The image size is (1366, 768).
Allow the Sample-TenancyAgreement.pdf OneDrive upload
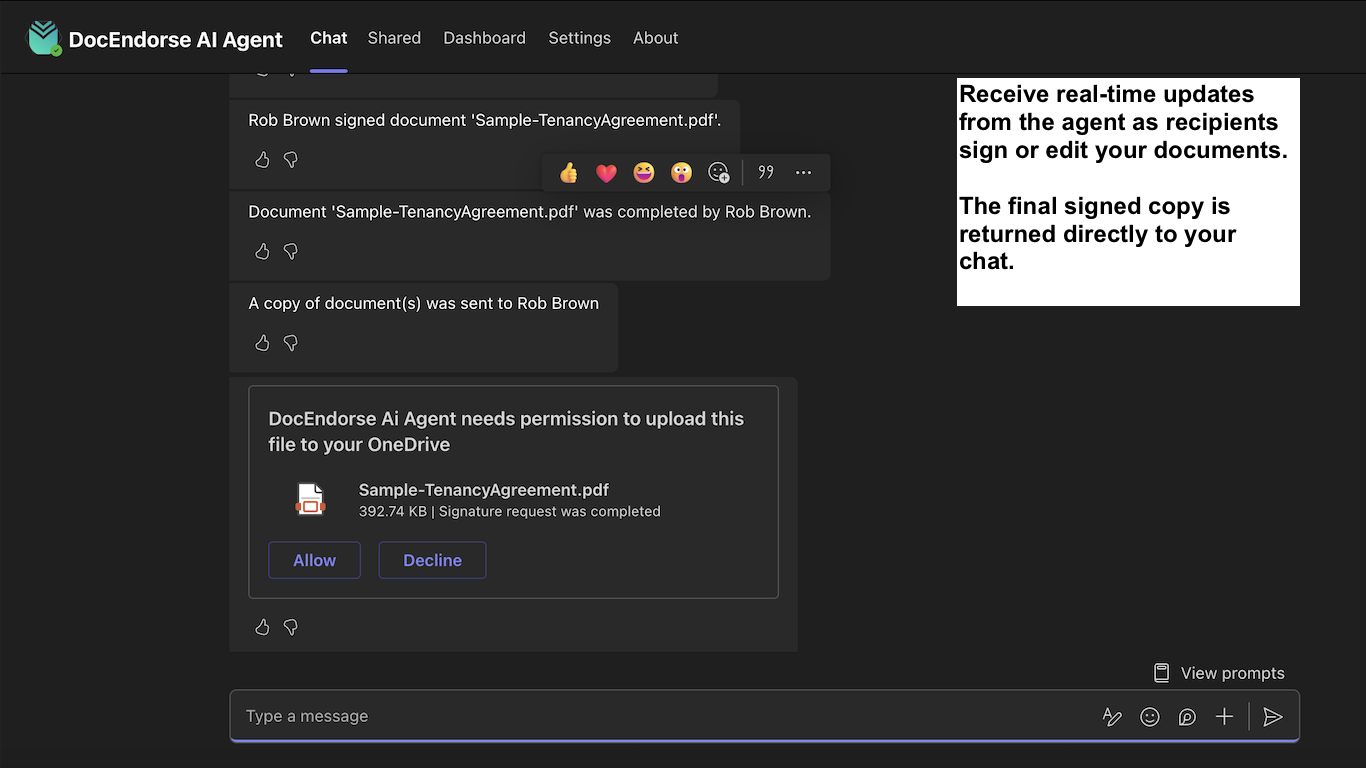click(x=314, y=560)
